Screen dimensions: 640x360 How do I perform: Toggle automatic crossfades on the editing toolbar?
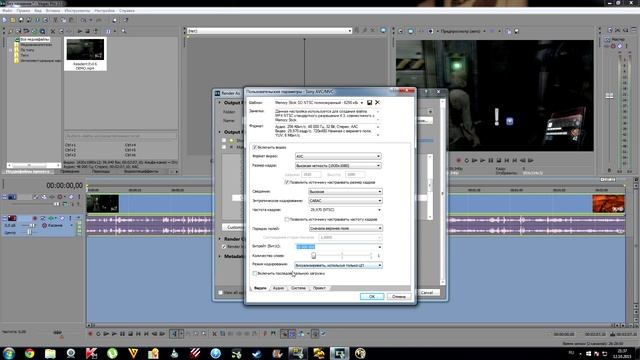click(292, 334)
